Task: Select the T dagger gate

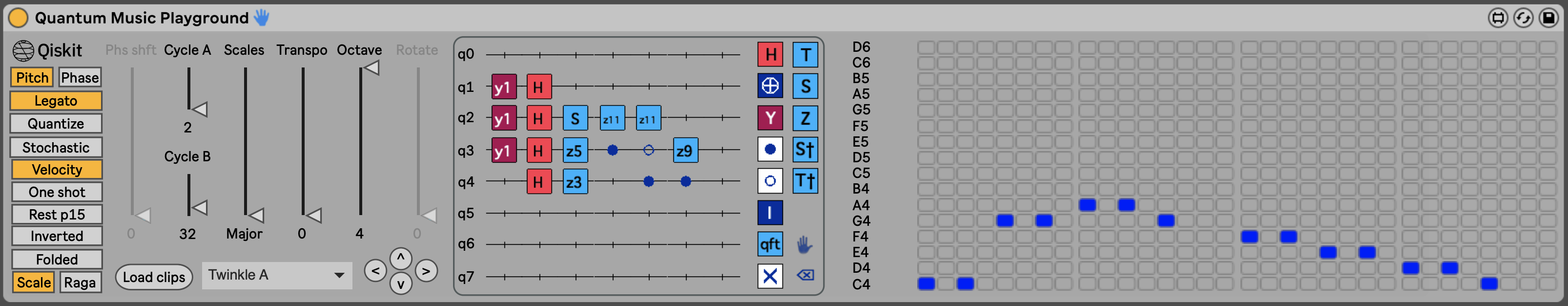Action: pos(805,181)
